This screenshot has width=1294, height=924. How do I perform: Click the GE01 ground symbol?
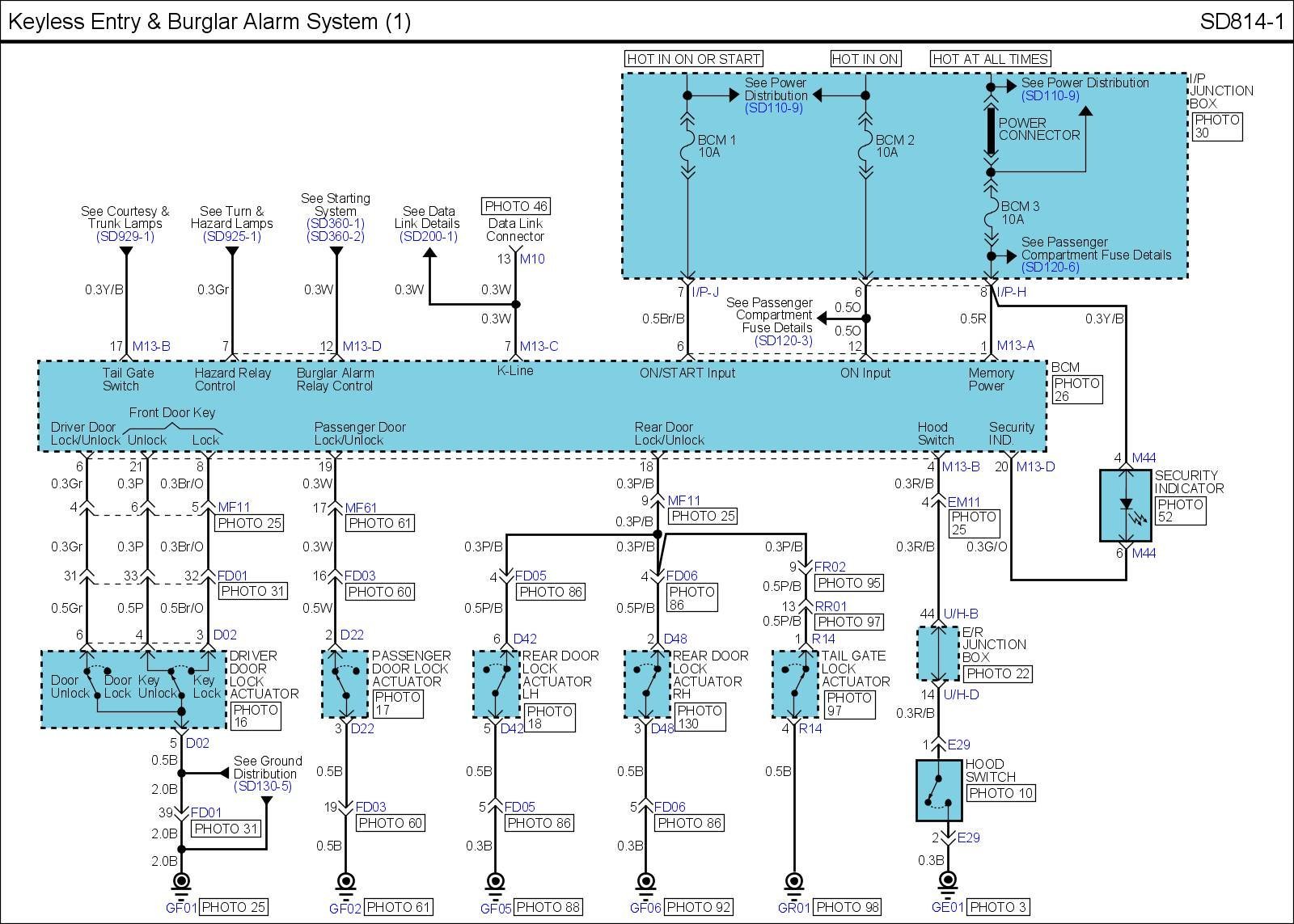(x=945, y=881)
